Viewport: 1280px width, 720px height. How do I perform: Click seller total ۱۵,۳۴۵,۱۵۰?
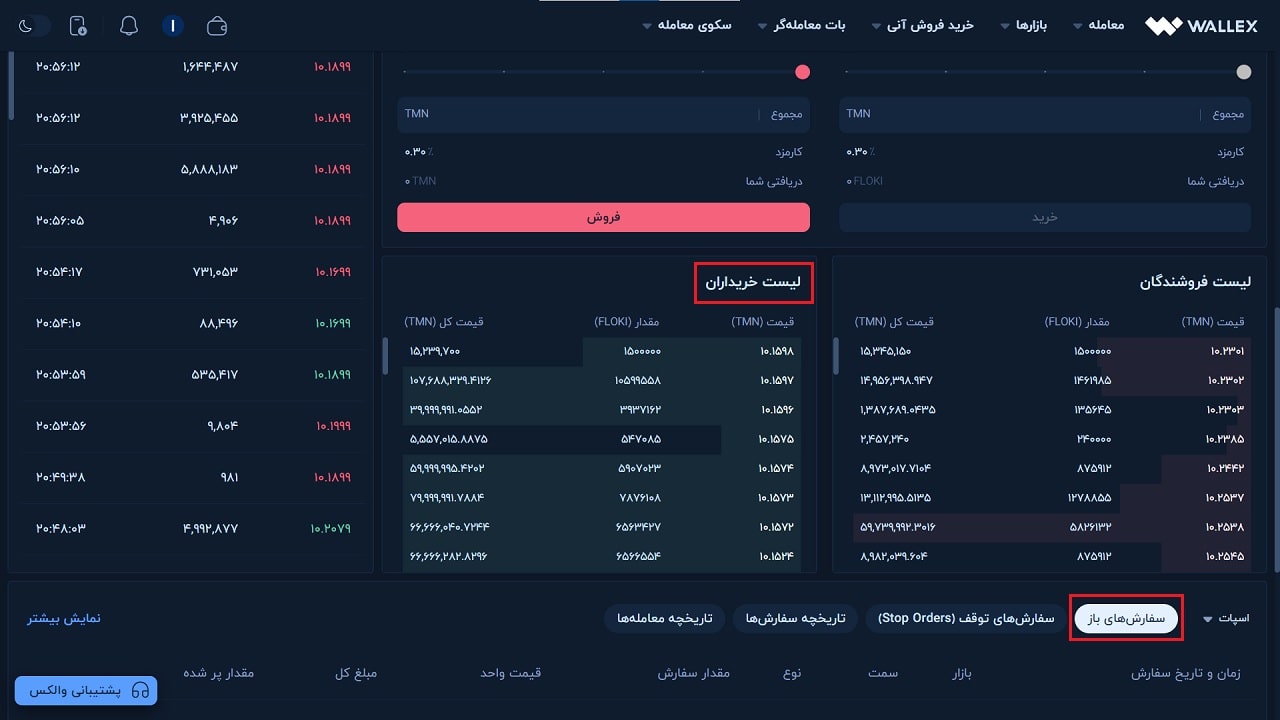885,352
